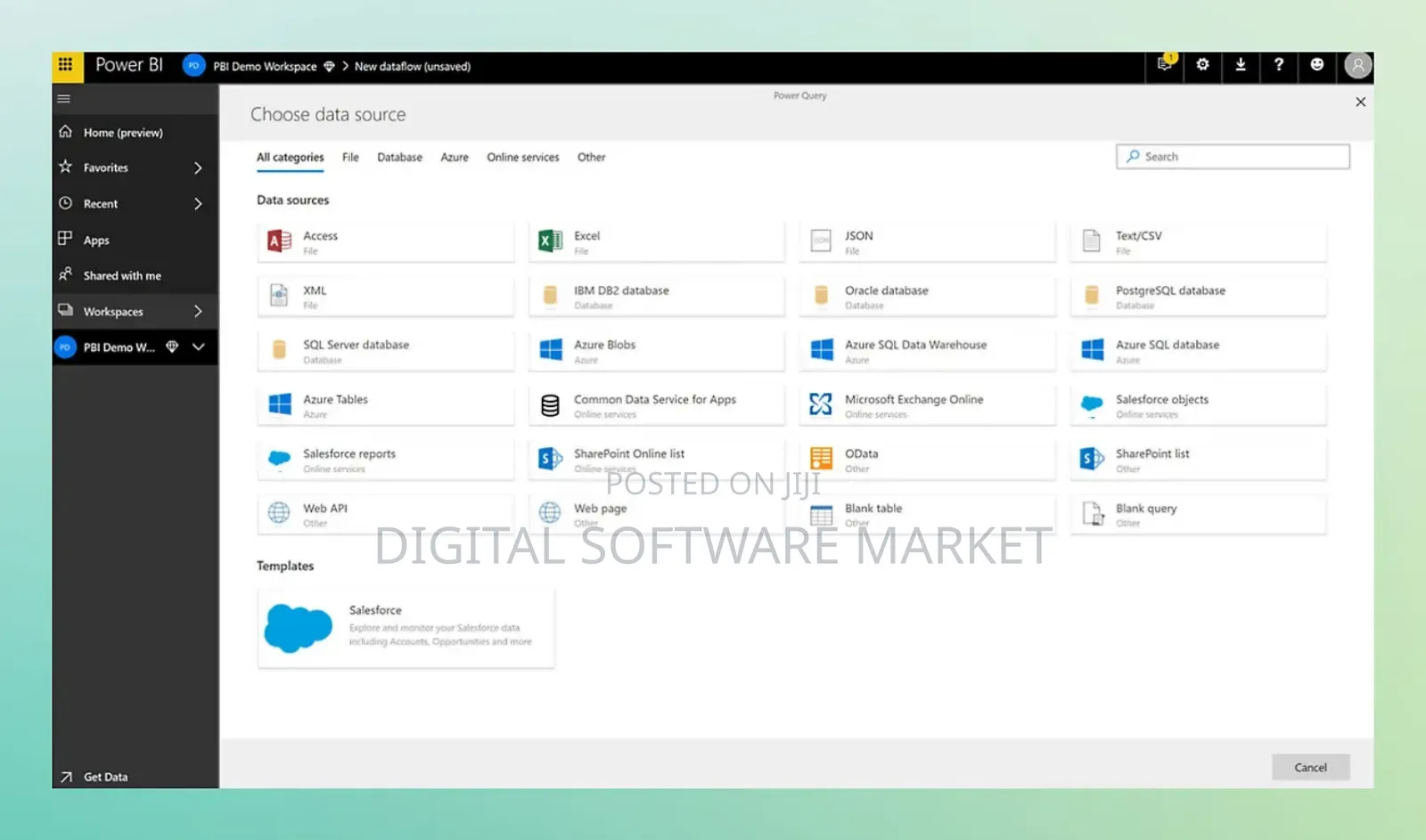Select Common Data Service for Apps icon
The width and height of the screenshot is (1426, 840).
[551, 405]
